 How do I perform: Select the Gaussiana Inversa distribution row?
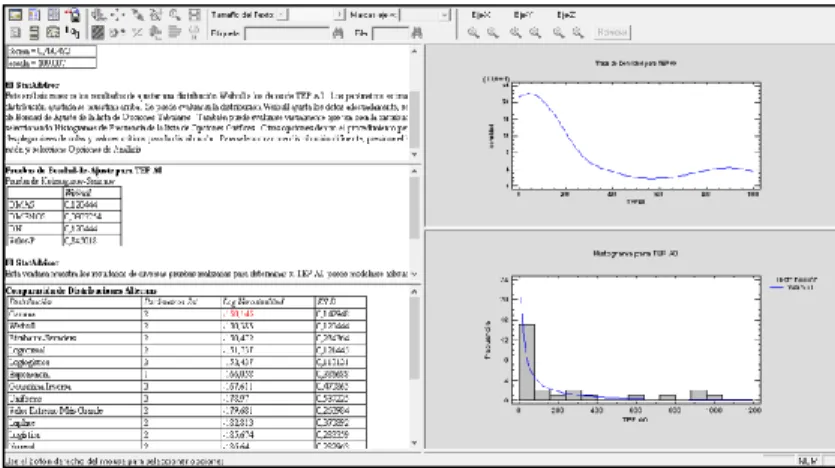187,387
